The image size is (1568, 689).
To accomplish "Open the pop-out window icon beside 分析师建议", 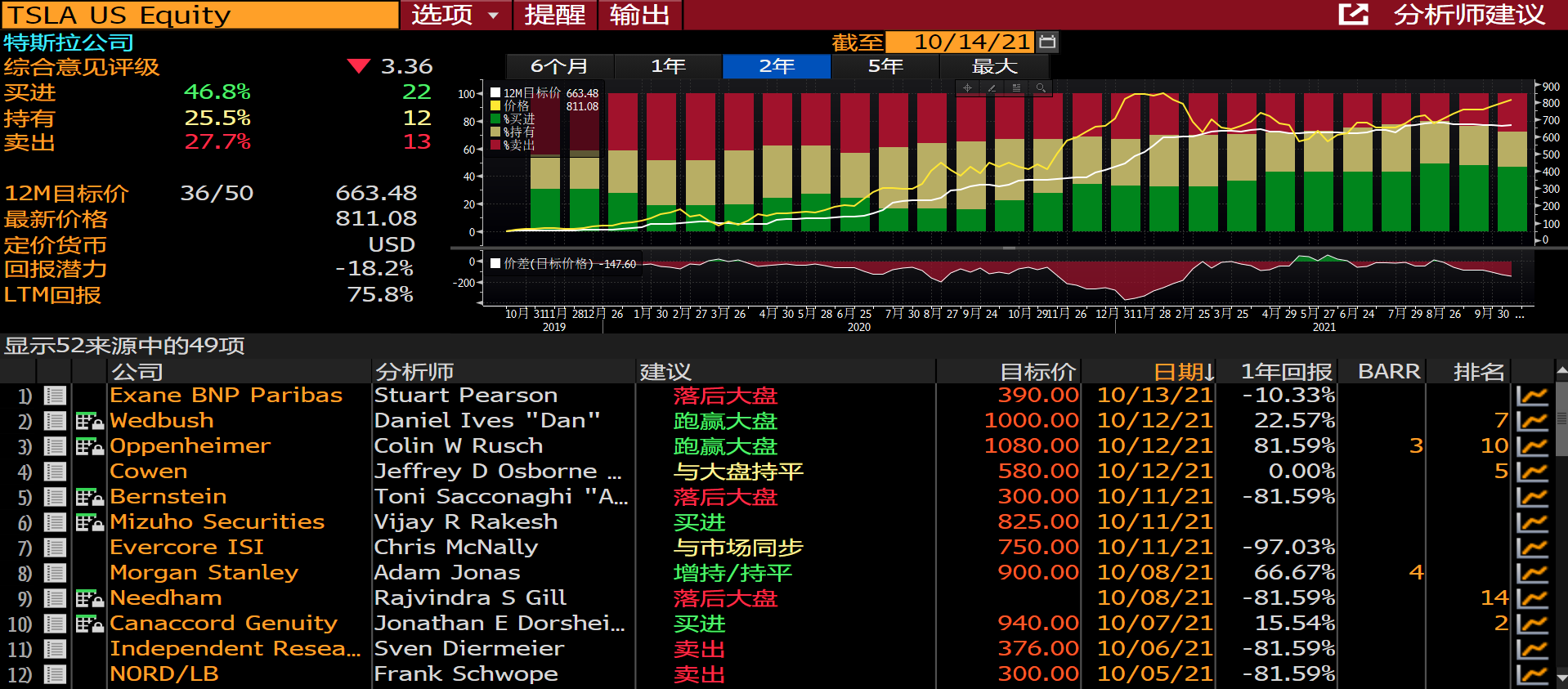I will 1353,14.
